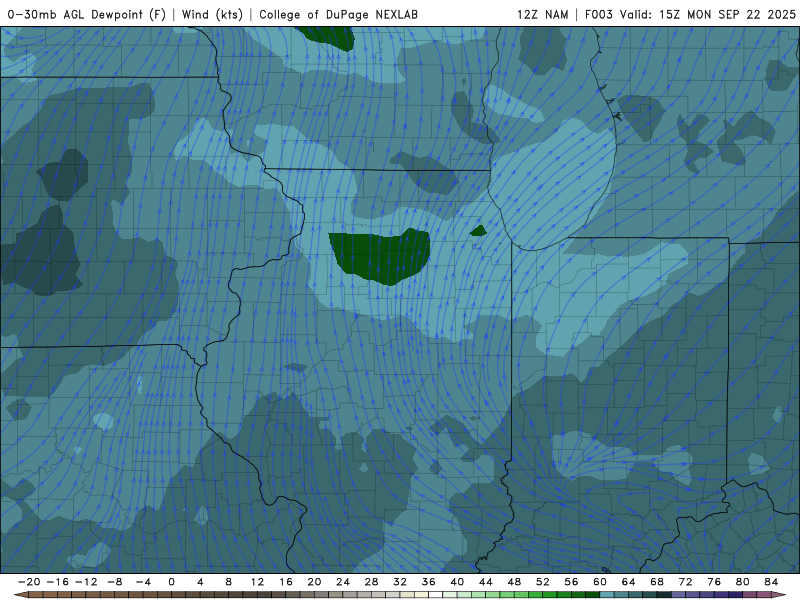Viewport: 800px width, 600px height.
Task: Click the 60 legend value
Action: (x=600, y=582)
